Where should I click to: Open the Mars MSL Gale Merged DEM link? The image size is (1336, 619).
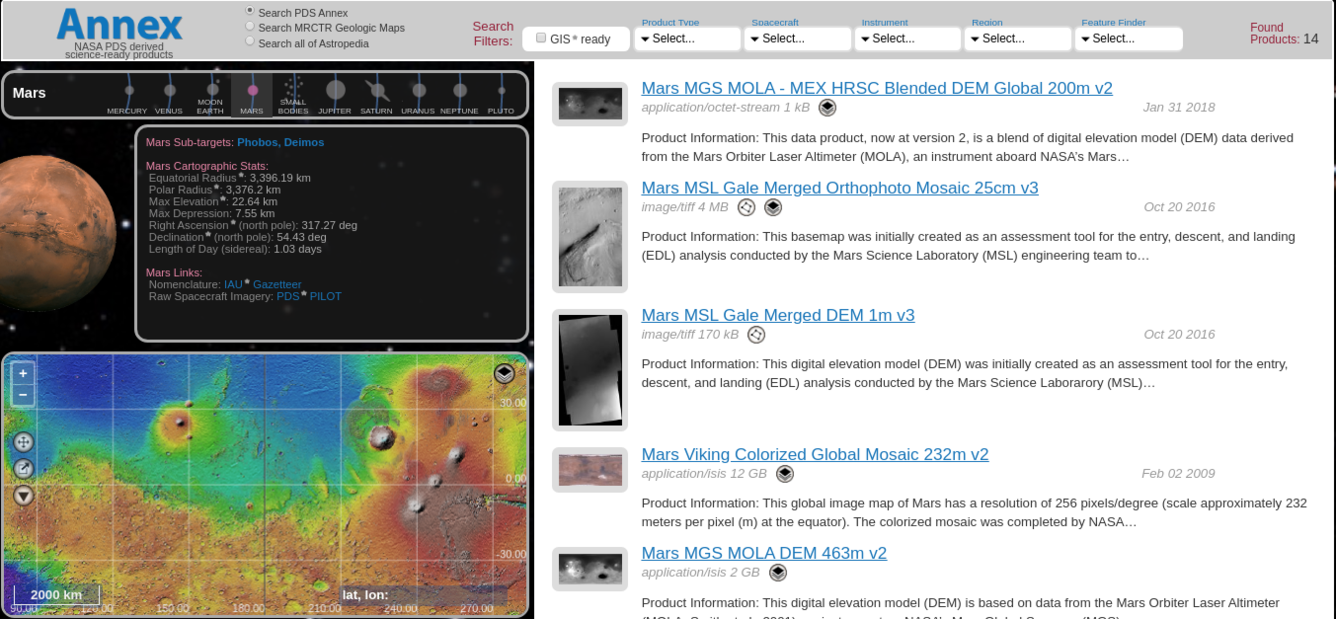[x=778, y=314]
